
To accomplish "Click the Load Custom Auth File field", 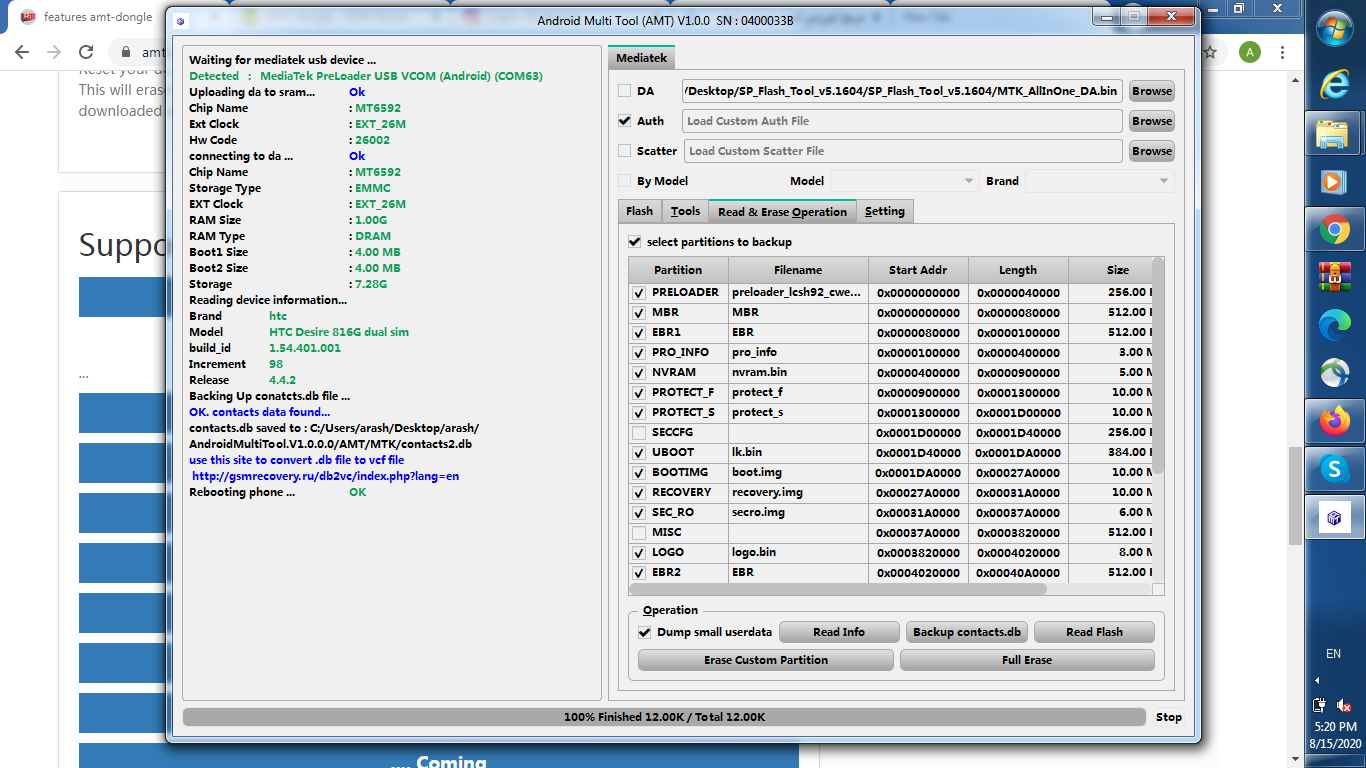I will pyautogui.click(x=902, y=121).
